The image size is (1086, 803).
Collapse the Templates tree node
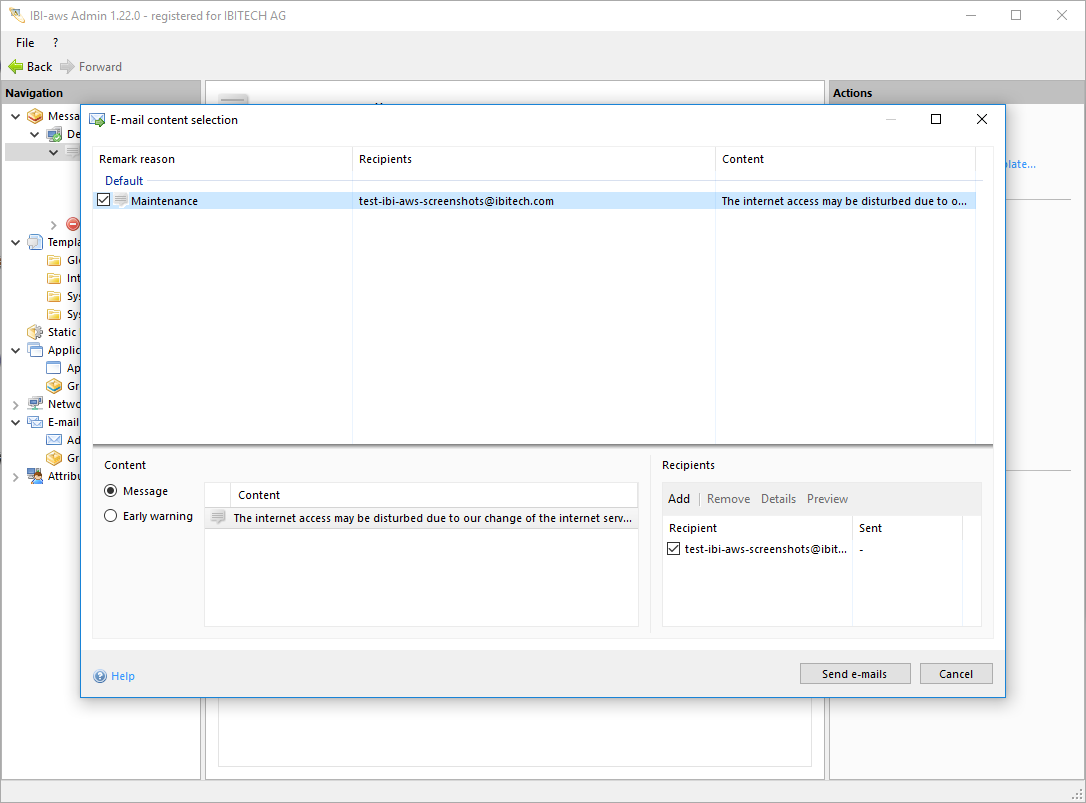click(x=15, y=242)
